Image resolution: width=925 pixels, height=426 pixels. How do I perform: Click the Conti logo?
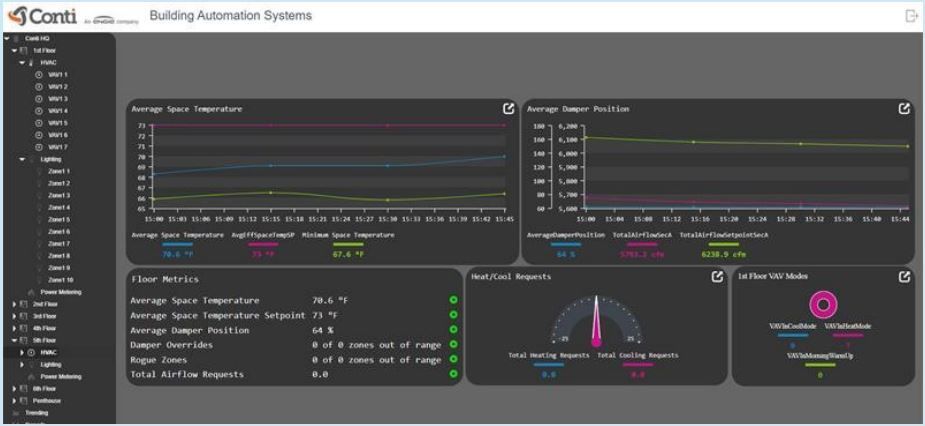tap(42, 16)
